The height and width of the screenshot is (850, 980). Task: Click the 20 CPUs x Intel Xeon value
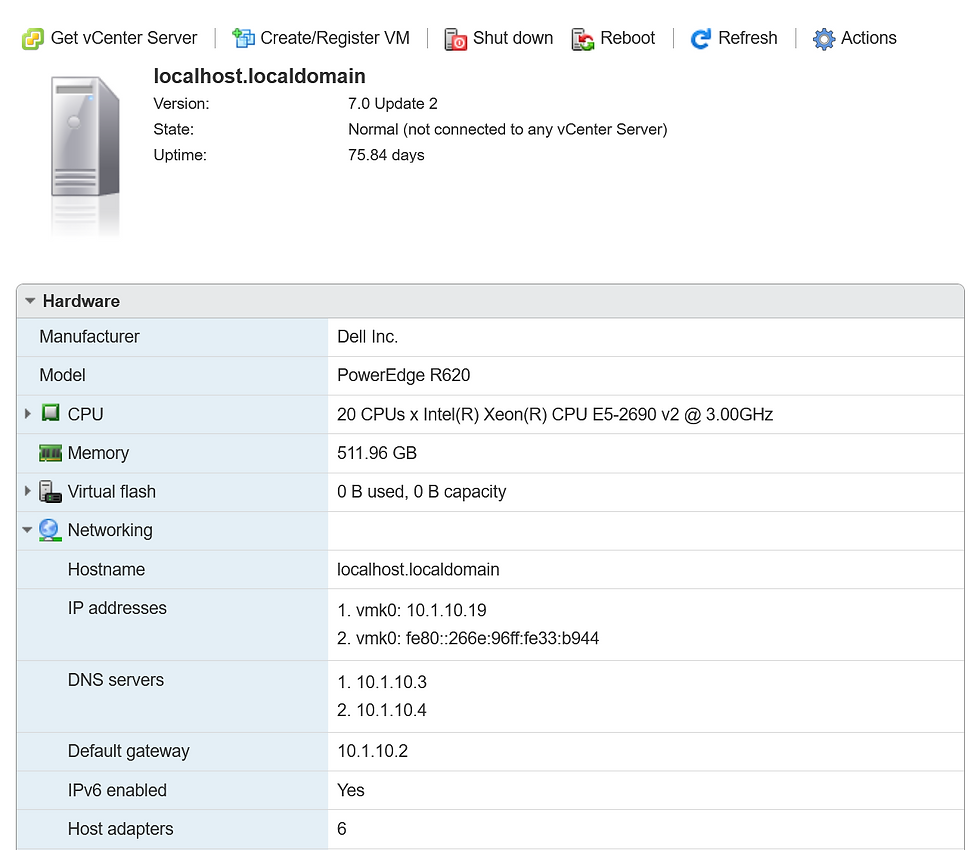[x=554, y=414]
